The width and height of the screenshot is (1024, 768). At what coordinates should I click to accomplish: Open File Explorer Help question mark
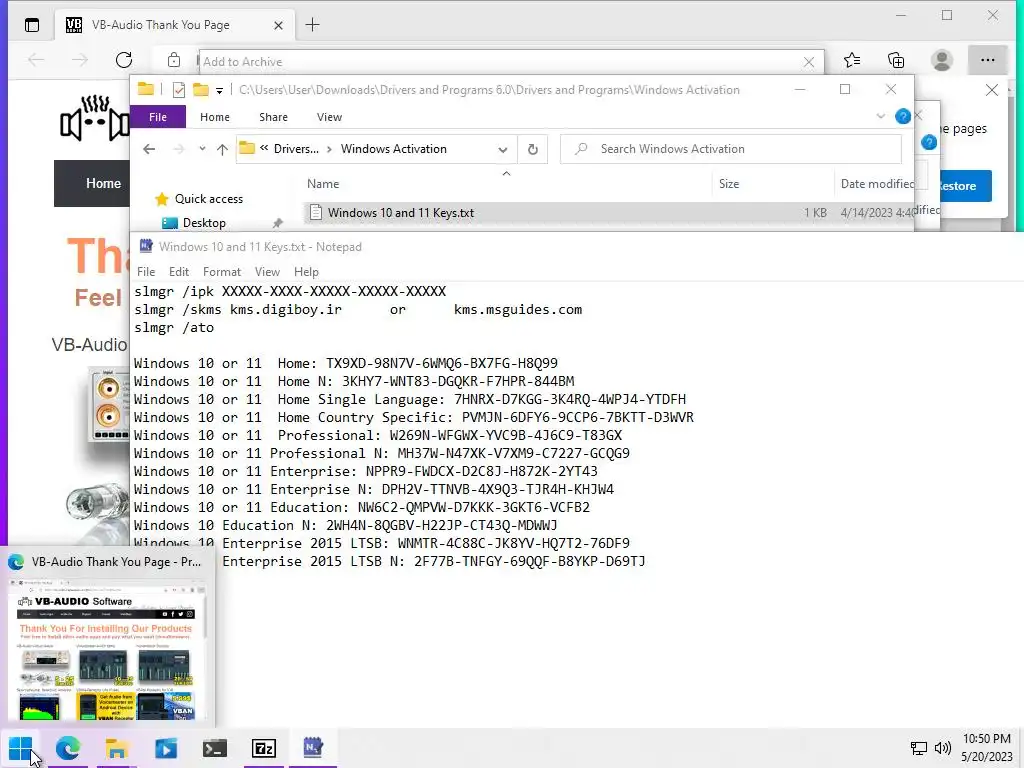pos(903,116)
